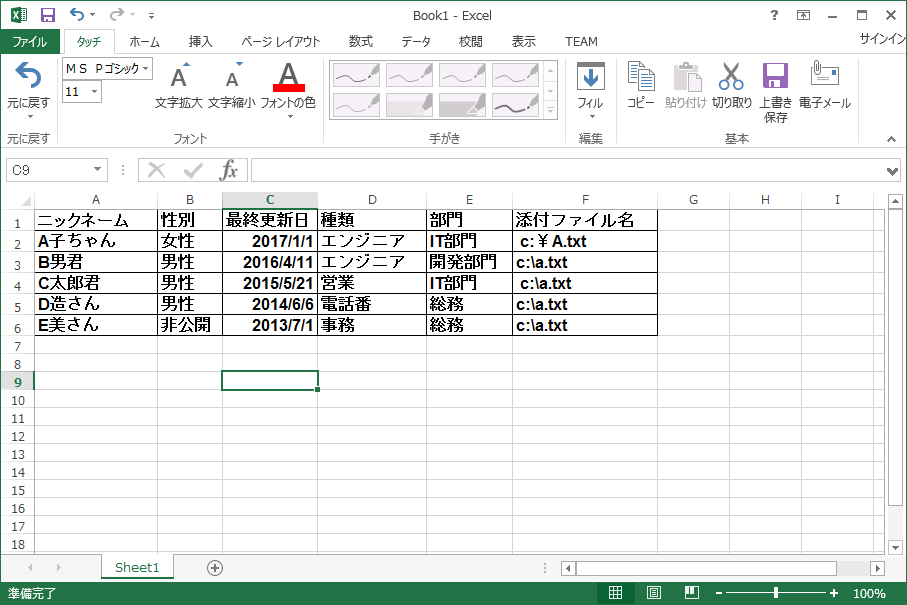This screenshot has width=907, height=605.
Task: Open the font size 11 dropdown
Action: coord(94,91)
